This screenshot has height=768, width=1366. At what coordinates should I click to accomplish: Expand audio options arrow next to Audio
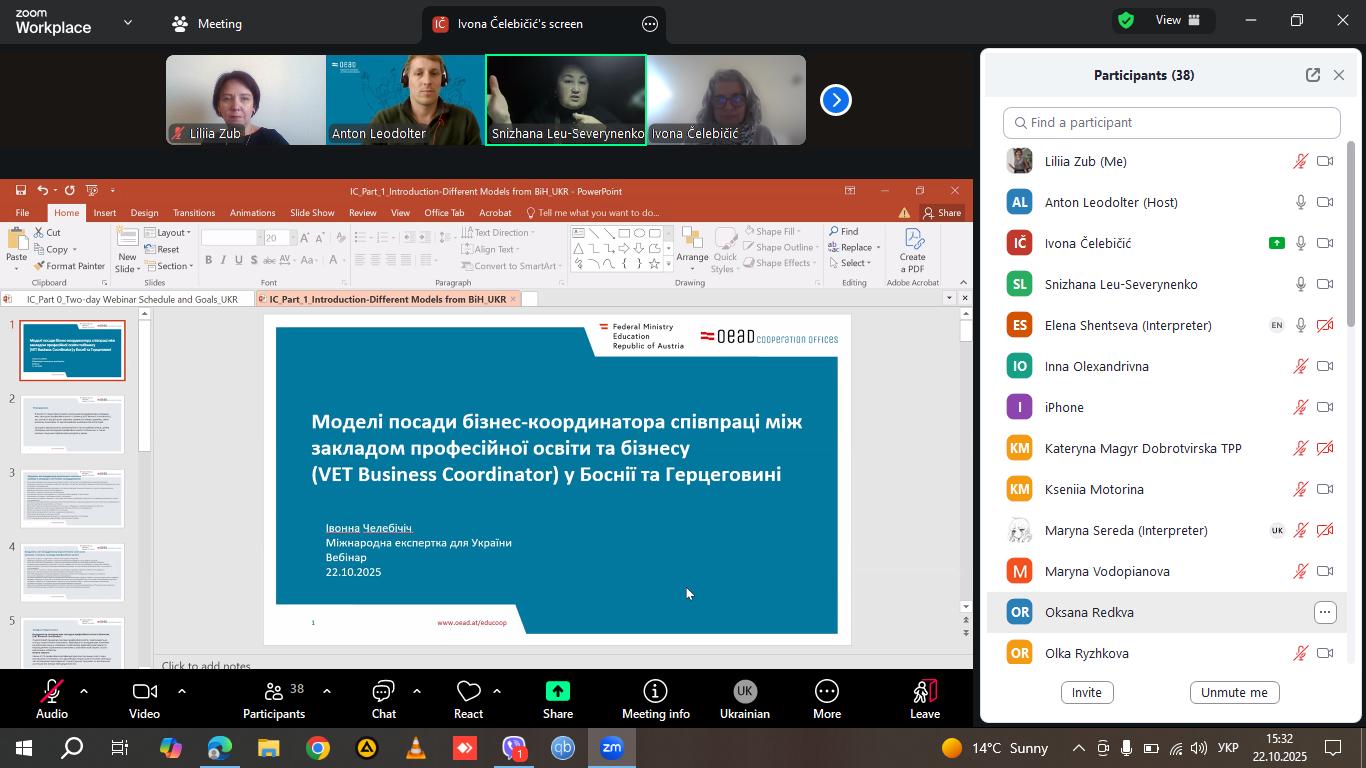click(x=84, y=691)
